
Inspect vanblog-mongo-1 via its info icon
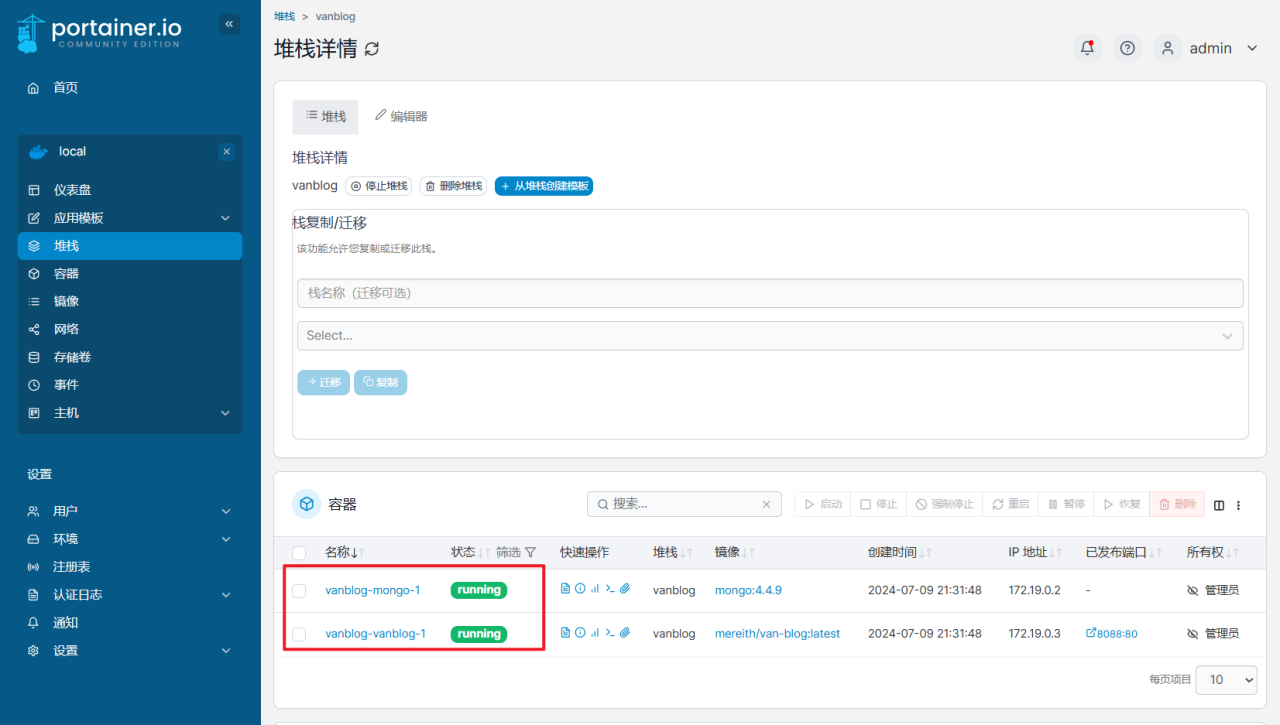tap(580, 588)
